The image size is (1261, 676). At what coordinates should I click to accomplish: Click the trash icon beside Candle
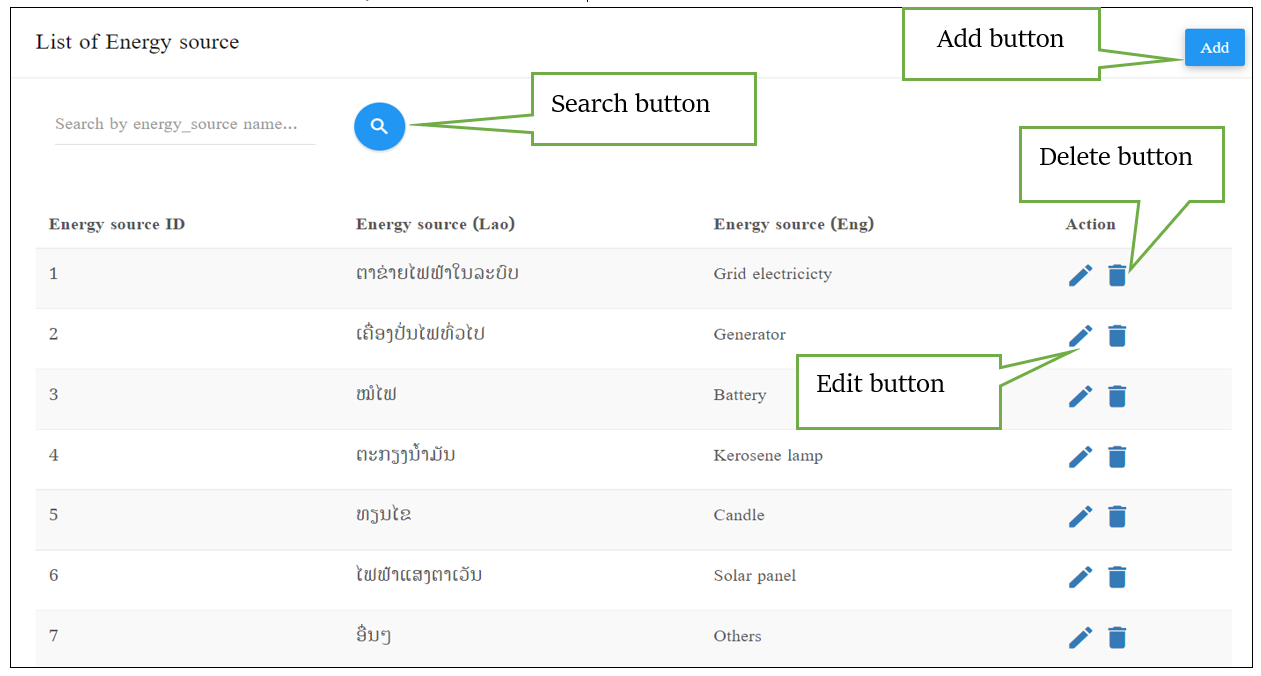(1117, 517)
